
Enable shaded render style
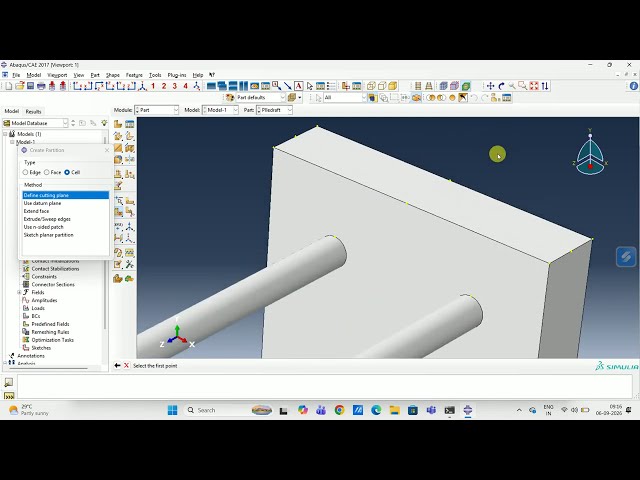pyautogui.click(x=393, y=86)
